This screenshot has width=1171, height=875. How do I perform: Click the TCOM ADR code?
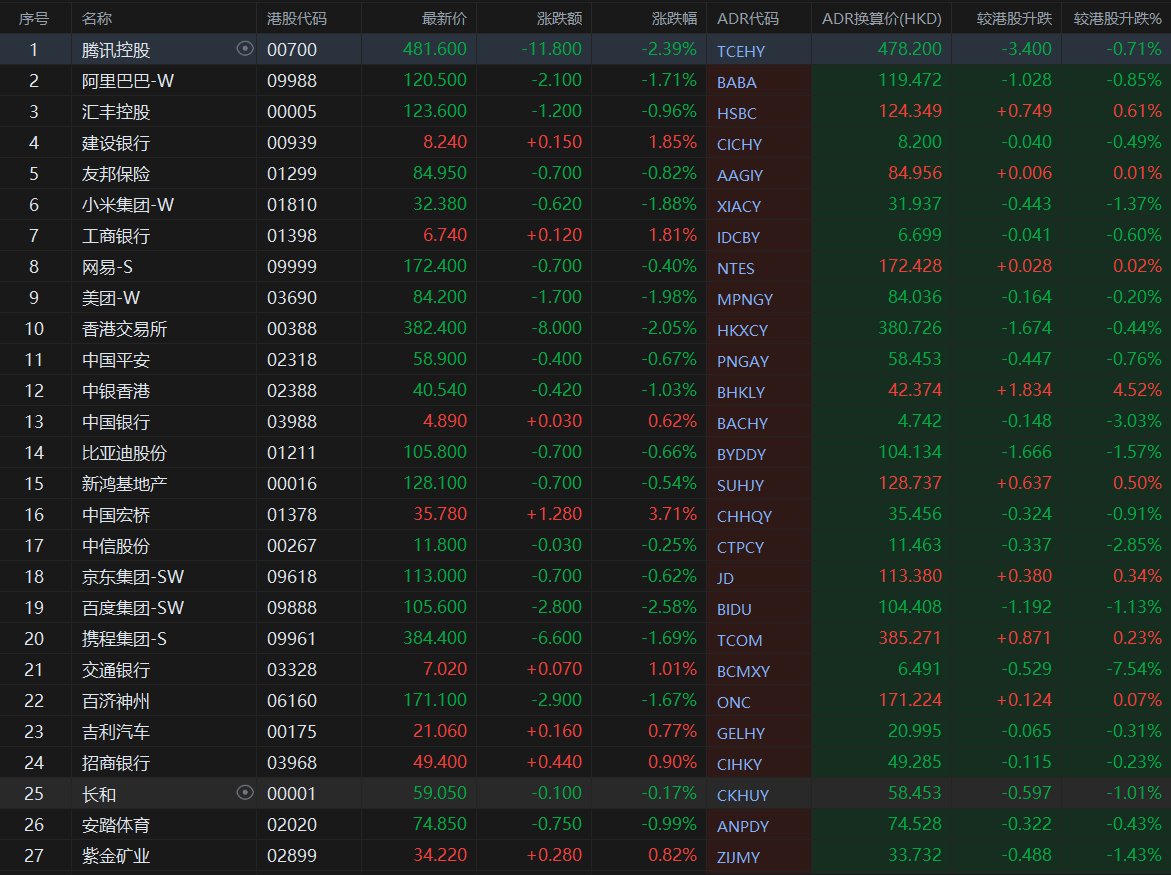(x=739, y=640)
